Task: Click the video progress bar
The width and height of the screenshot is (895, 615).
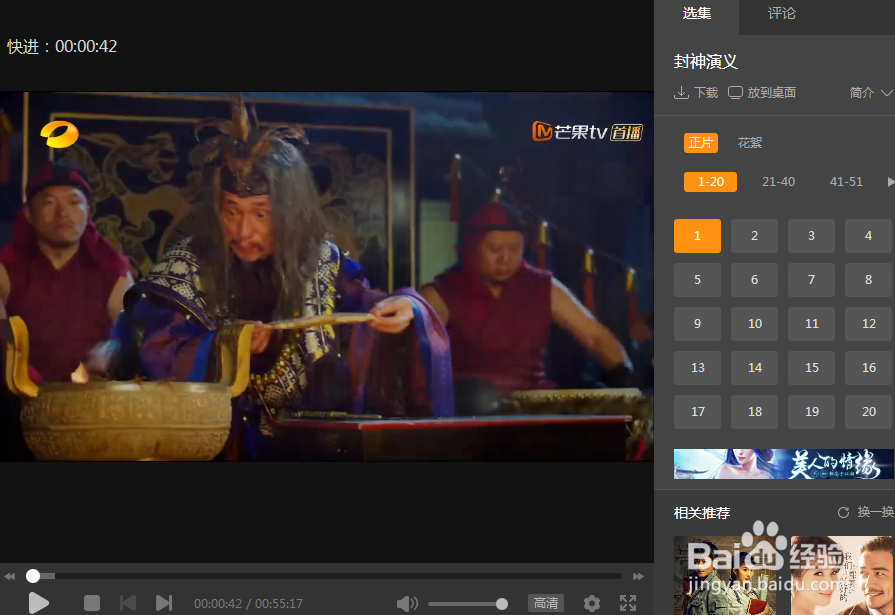Action: tap(324, 576)
